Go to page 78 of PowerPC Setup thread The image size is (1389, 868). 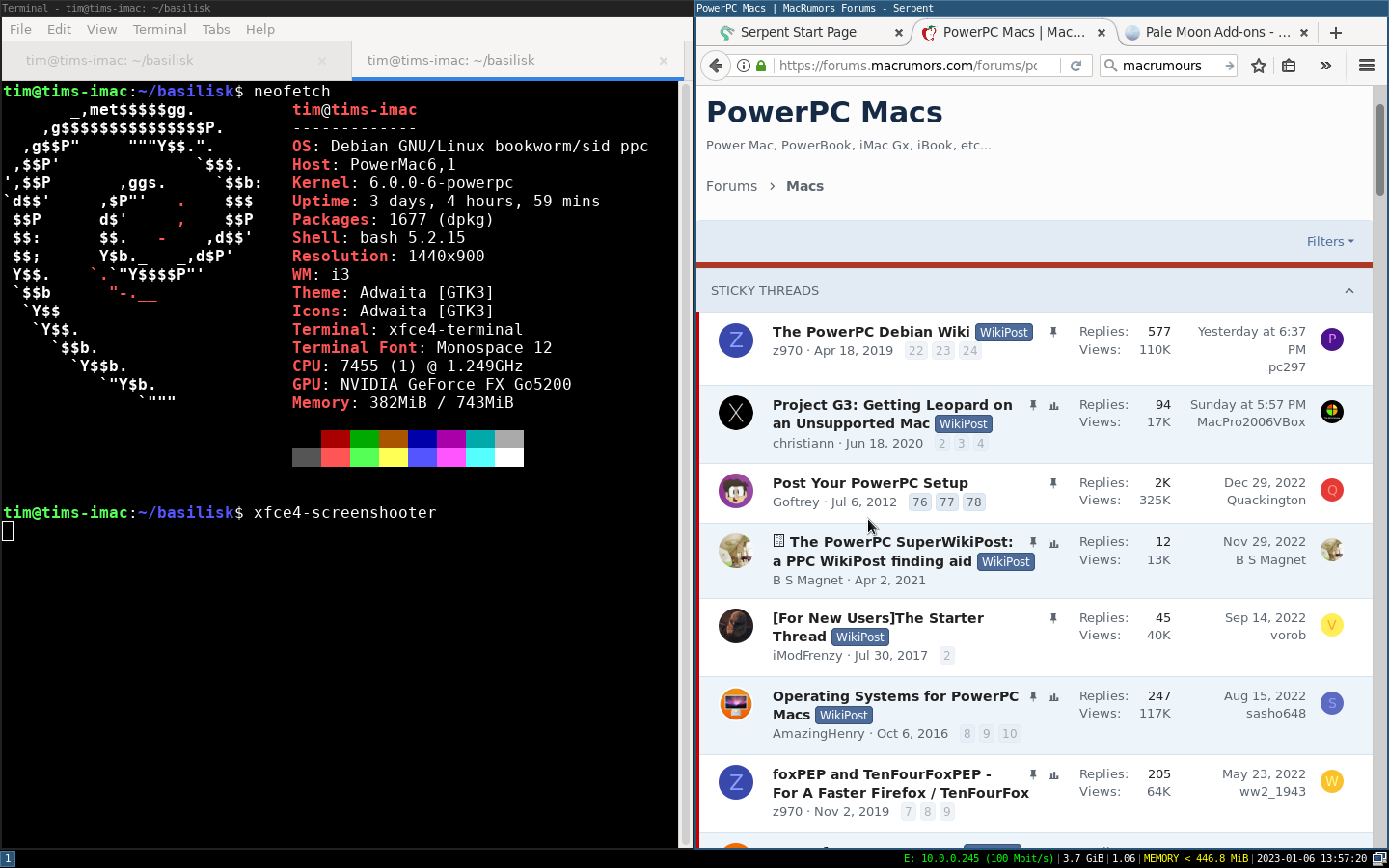point(974,502)
